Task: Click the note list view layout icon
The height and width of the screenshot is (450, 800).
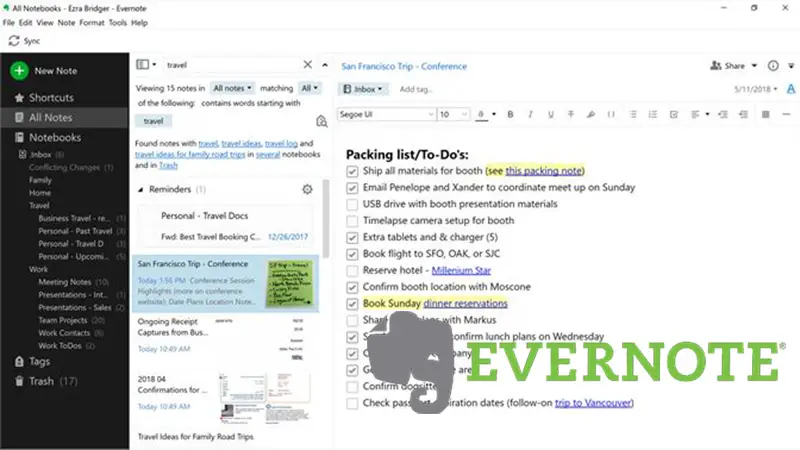Action: coord(142,64)
